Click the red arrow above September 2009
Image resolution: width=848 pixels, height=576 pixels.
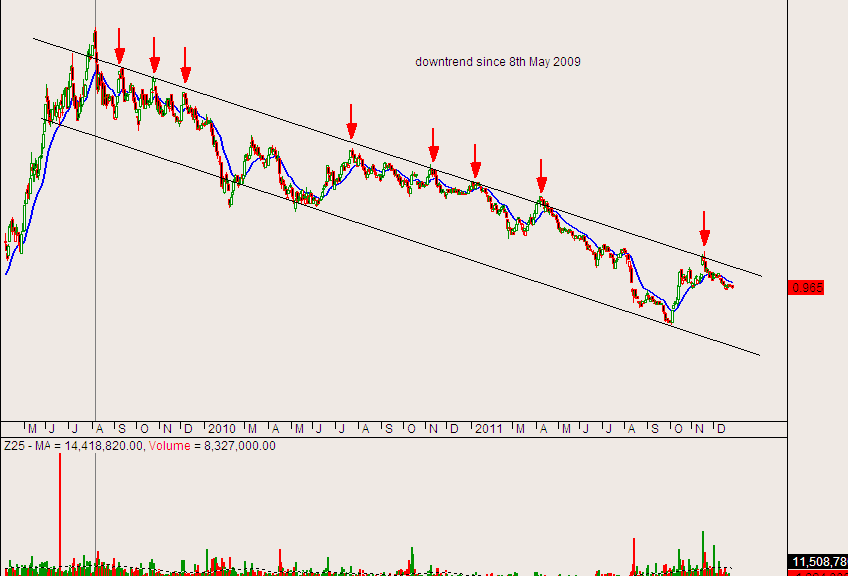tap(120, 46)
